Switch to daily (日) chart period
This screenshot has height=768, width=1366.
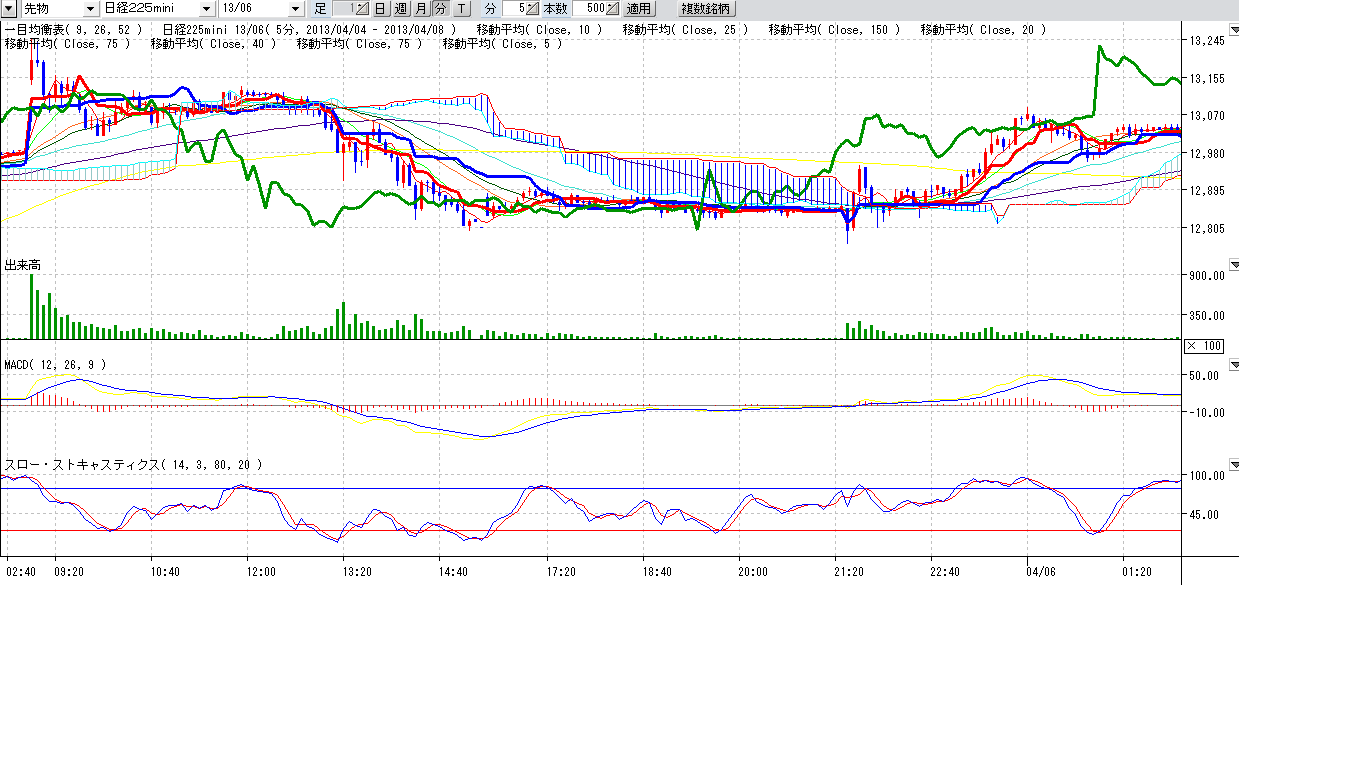pyautogui.click(x=380, y=8)
